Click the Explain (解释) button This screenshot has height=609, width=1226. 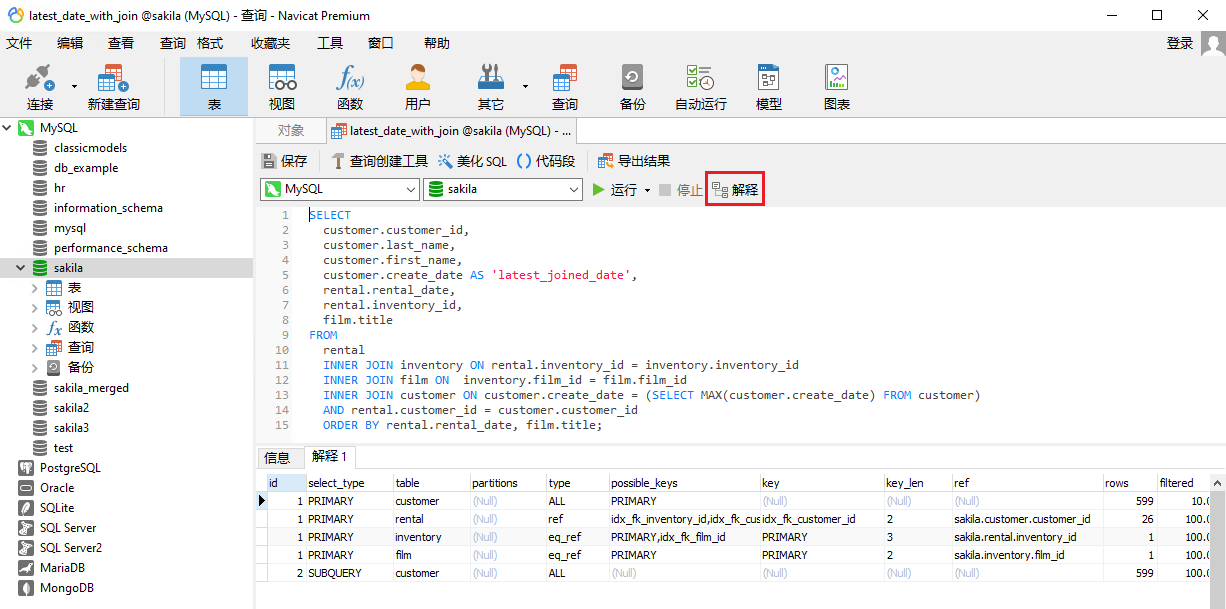pyautogui.click(x=735, y=189)
